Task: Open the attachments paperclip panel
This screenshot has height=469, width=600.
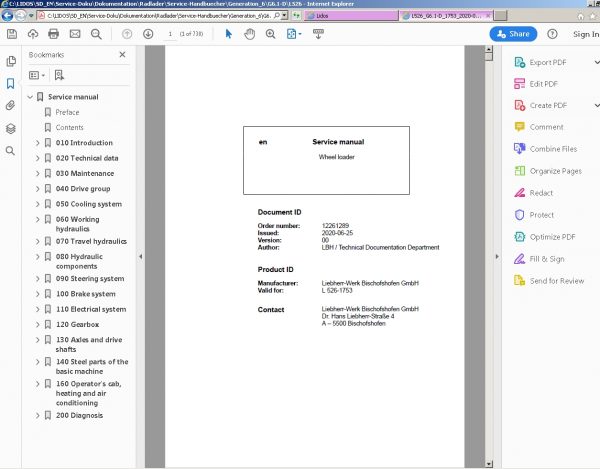Action: point(11,105)
